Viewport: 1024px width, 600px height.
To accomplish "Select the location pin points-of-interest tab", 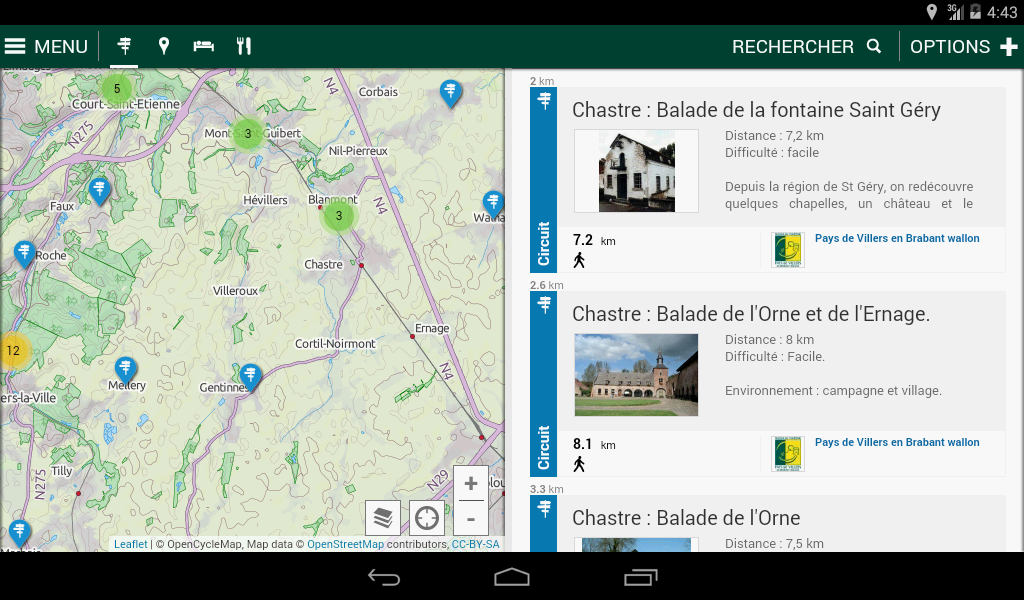I will 164,46.
